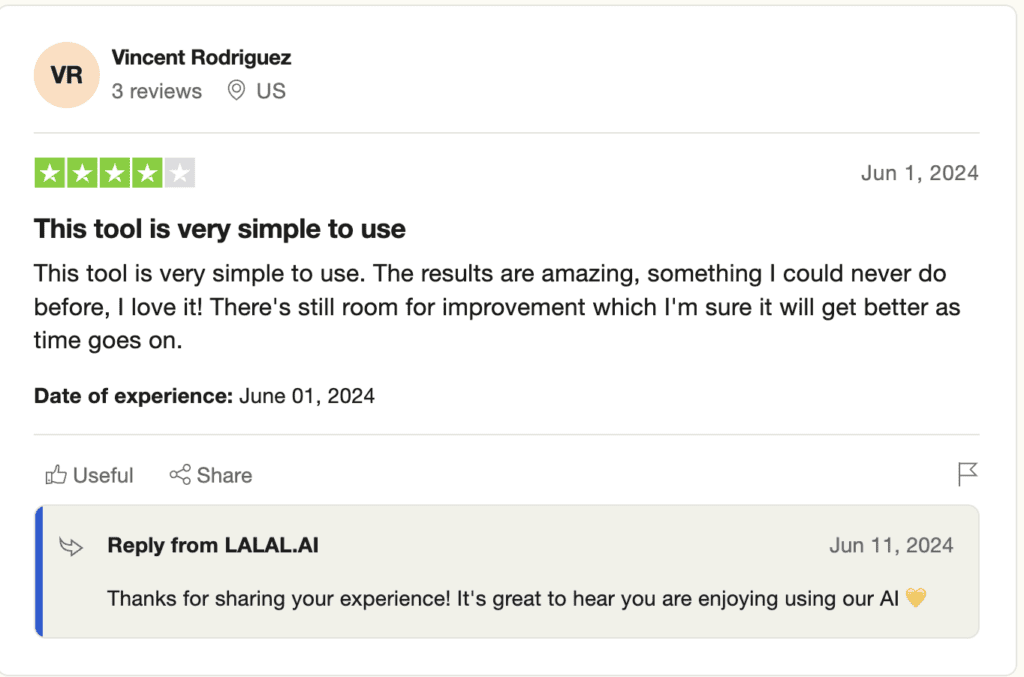Screen dimensions: 1024x677
Task: Click the grey fifth rating star
Action: tap(179, 173)
